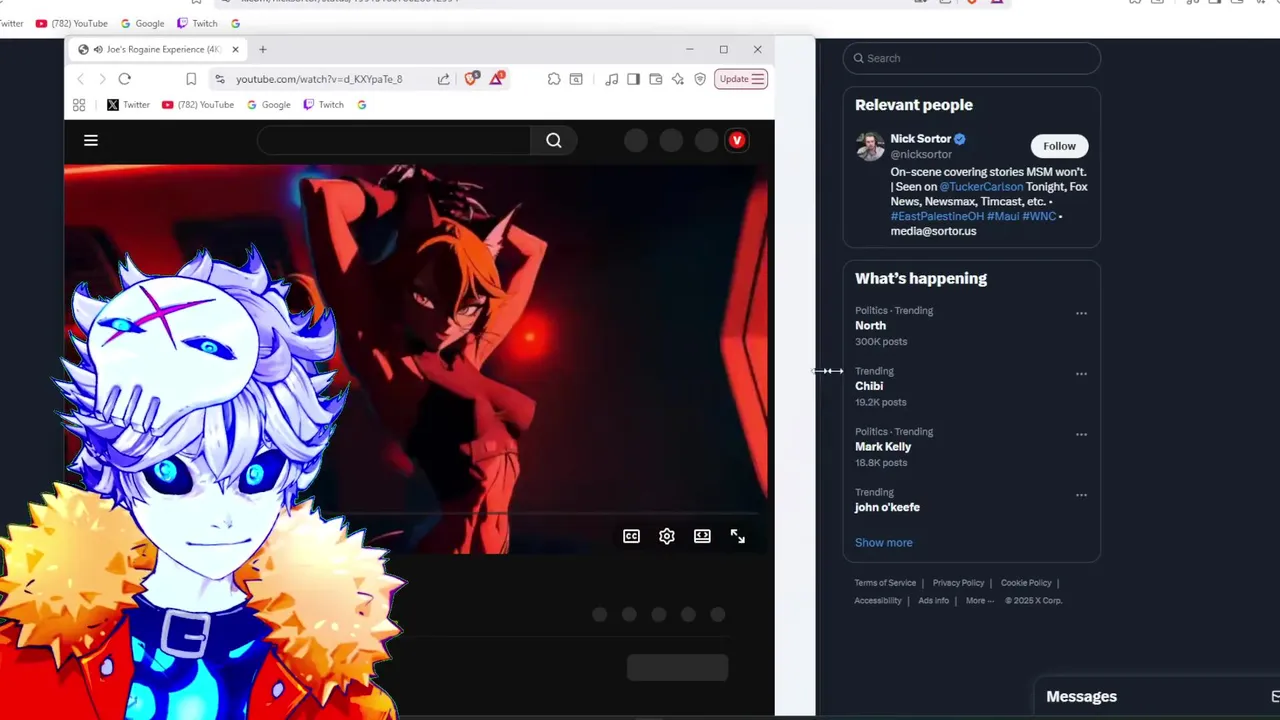Open the #Maui hashtag
Screen dimensions: 1280x720
point(1003,216)
